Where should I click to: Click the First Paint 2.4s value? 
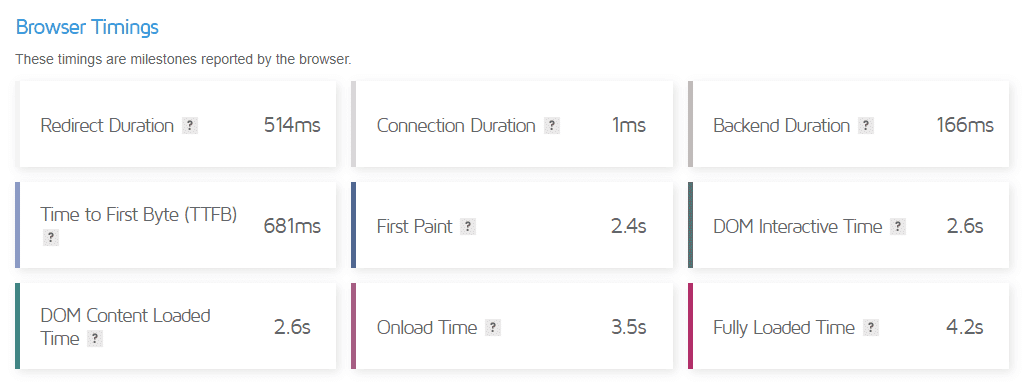coord(628,227)
